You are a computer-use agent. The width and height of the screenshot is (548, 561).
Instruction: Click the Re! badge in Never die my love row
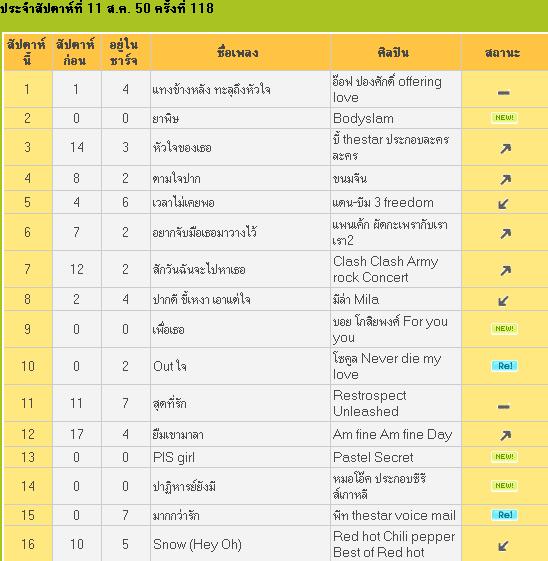point(504,366)
